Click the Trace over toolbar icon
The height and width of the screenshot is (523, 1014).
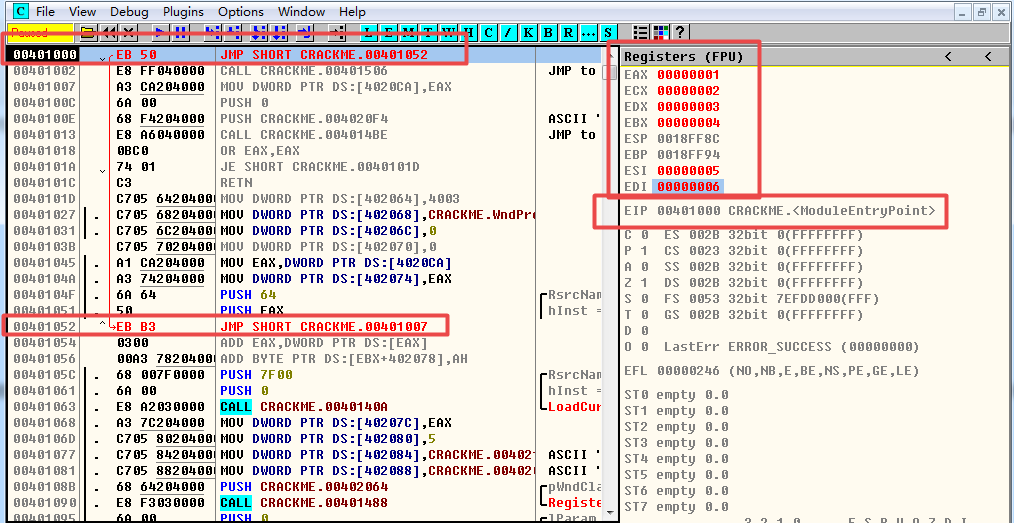(x=279, y=32)
